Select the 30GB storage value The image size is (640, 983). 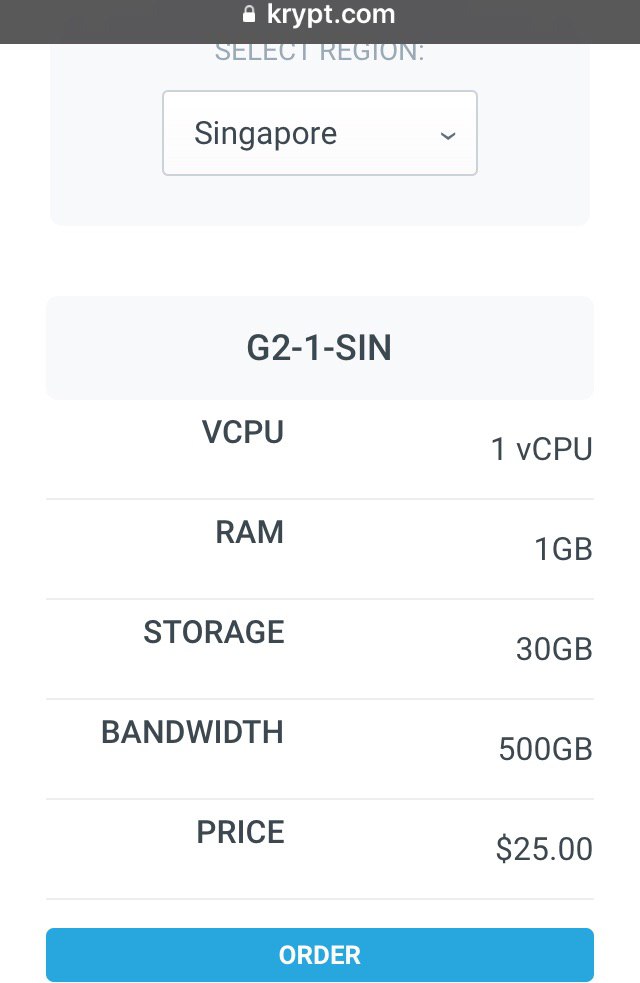pyautogui.click(x=554, y=650)
